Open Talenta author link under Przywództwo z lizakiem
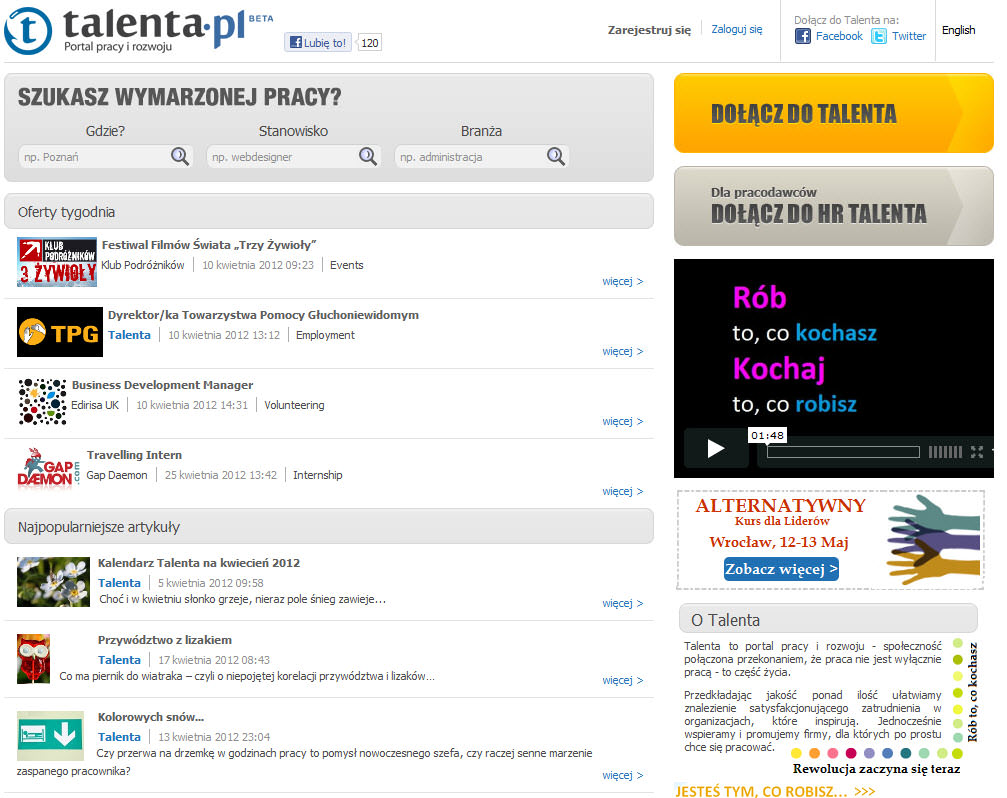1007x798 pixels. pos(119,659)
